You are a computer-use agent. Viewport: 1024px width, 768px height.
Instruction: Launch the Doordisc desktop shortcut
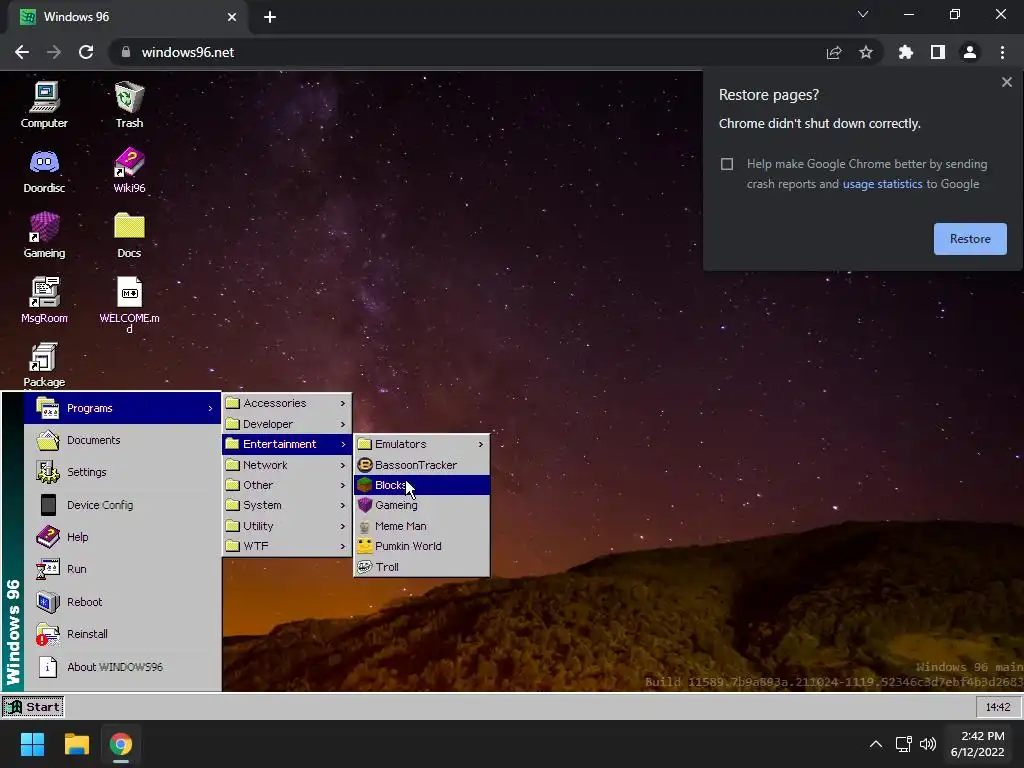pos(44,170)
